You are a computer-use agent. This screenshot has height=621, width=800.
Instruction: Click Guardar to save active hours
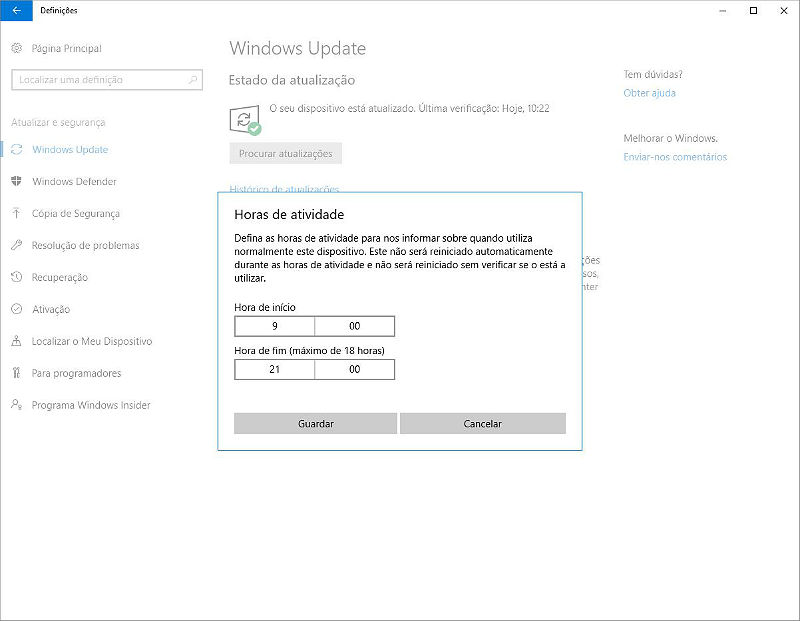coord(315,424)
